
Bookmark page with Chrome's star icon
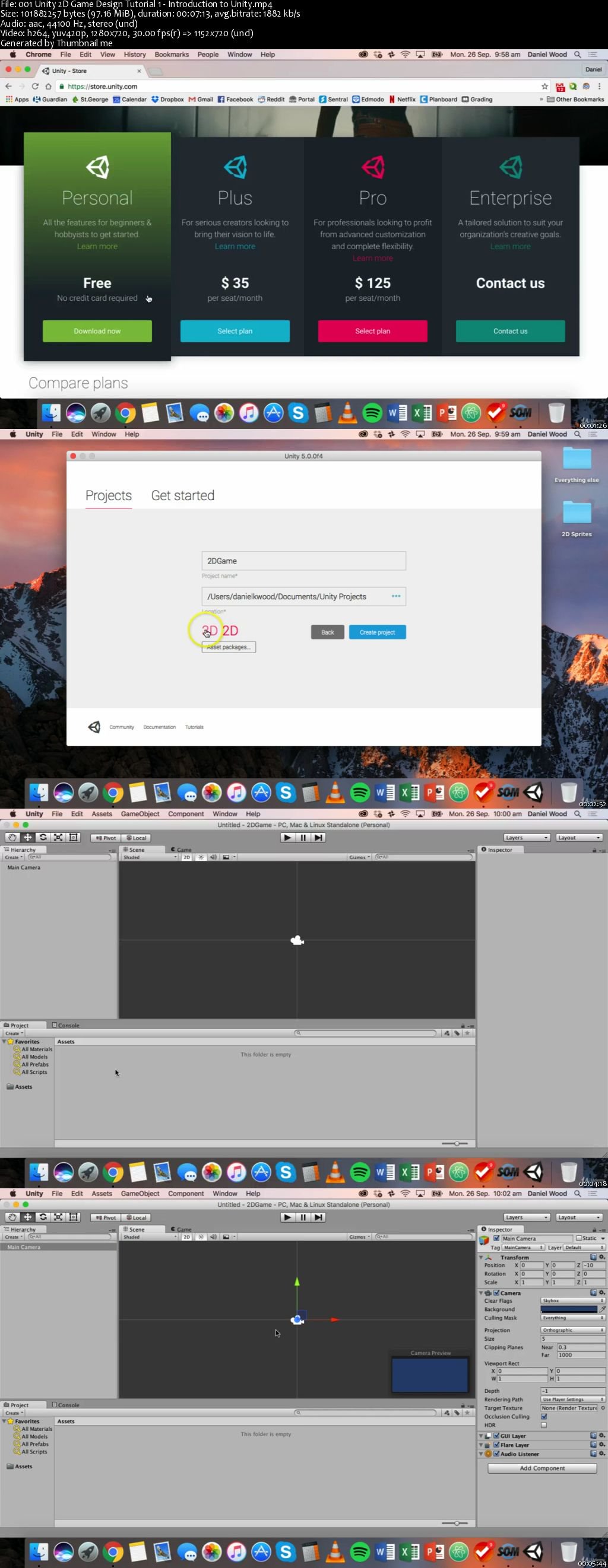point(544,87)
